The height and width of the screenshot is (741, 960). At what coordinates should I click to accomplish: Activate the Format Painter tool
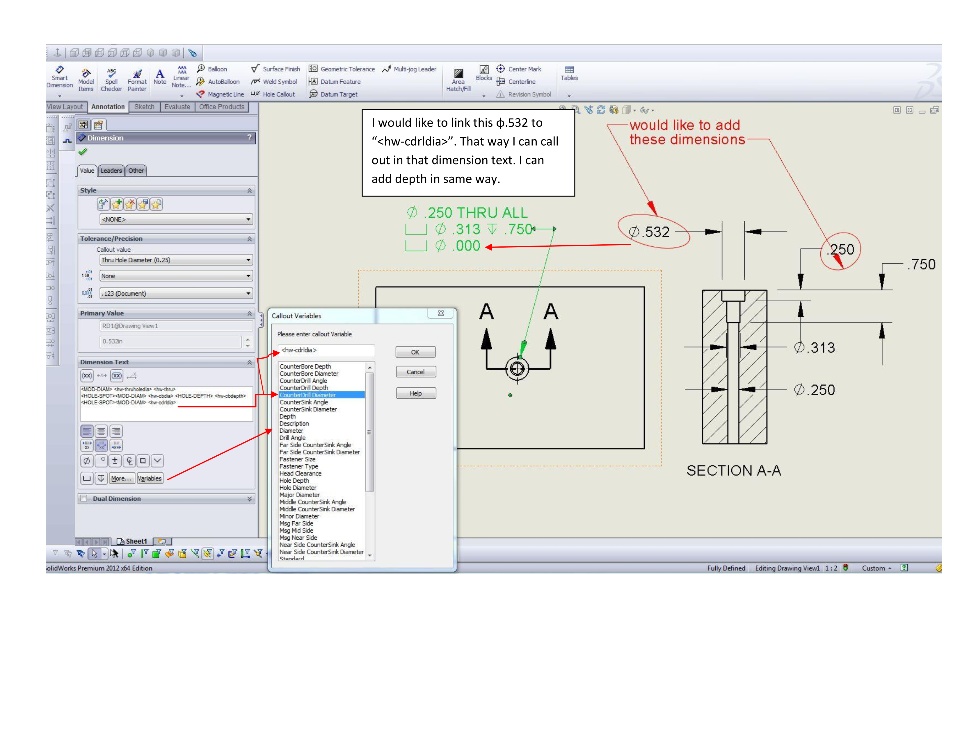coord(137,80)
